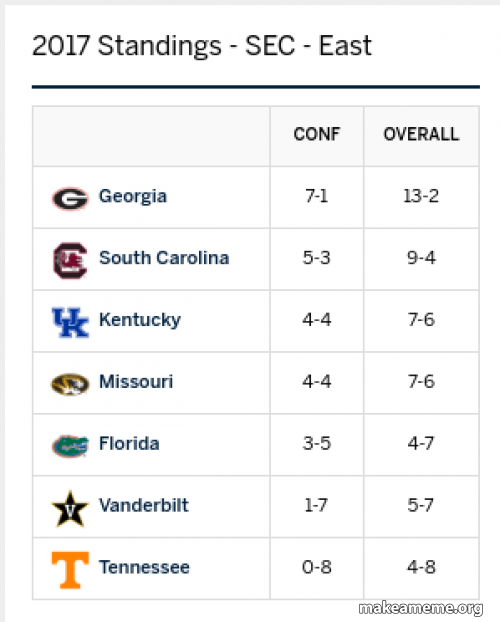Click the Kentucky UK logo
500x622 pixels.
pyautogui.click(x=70, y=323)
